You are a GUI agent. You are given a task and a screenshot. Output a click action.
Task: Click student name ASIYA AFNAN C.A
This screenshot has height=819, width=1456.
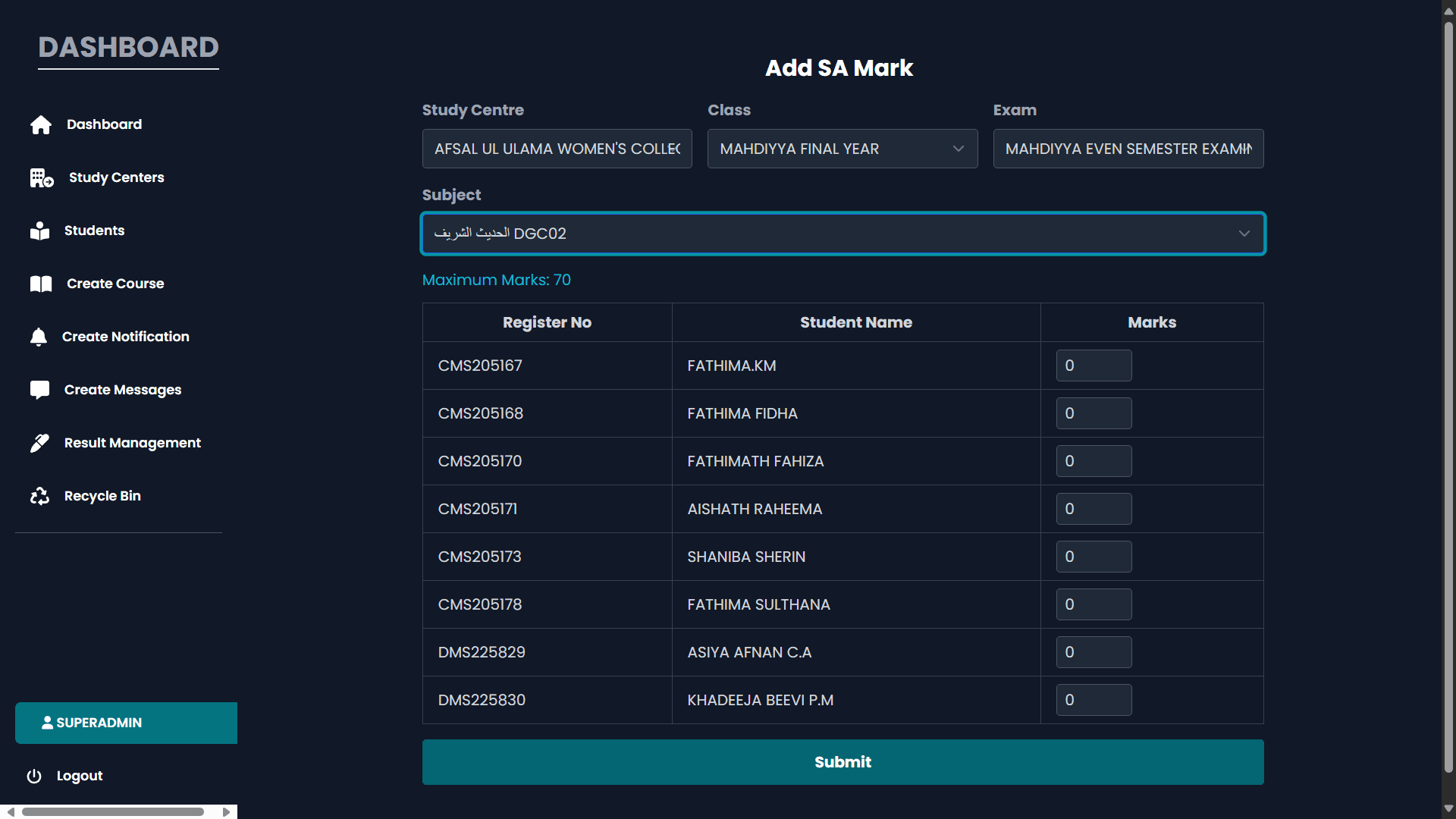(749, 652)
